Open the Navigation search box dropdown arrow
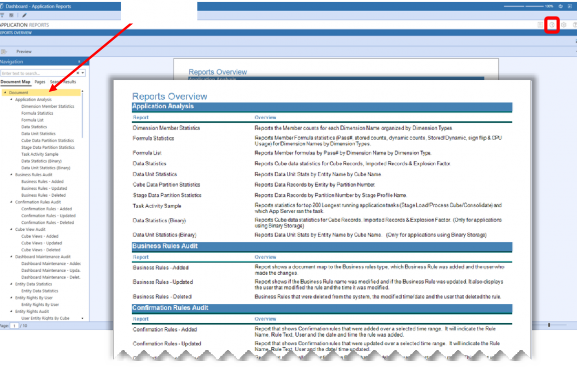Screen dimensions: 577x370 coord(83,73)
